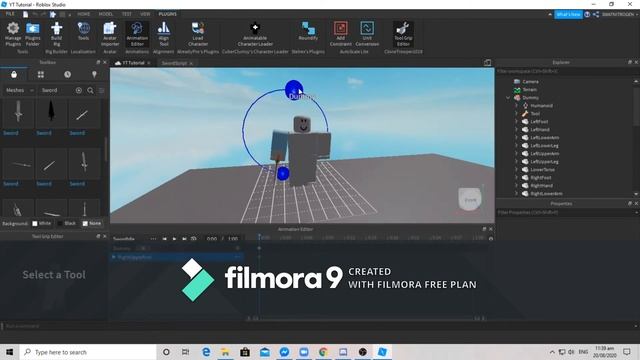This screenshot has height=360, width=640.
Task: Switch to the TEST ribbon tab
Action: (127, 14)
